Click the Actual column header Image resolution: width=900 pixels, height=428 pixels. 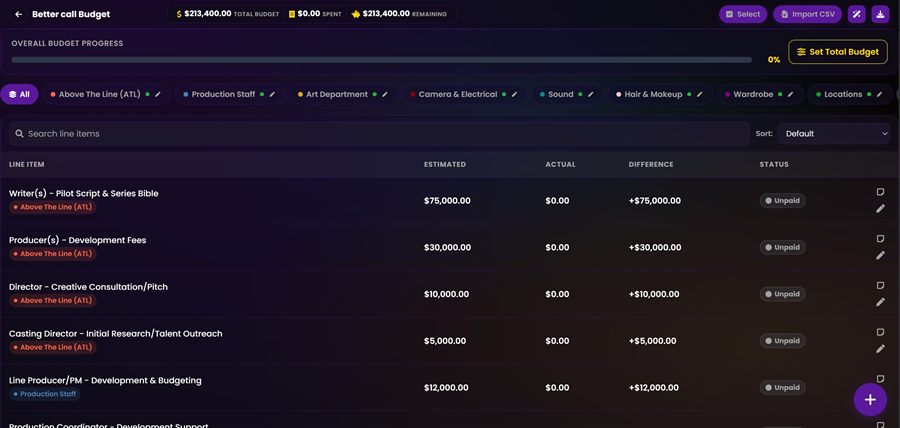(x=560, y=165)
